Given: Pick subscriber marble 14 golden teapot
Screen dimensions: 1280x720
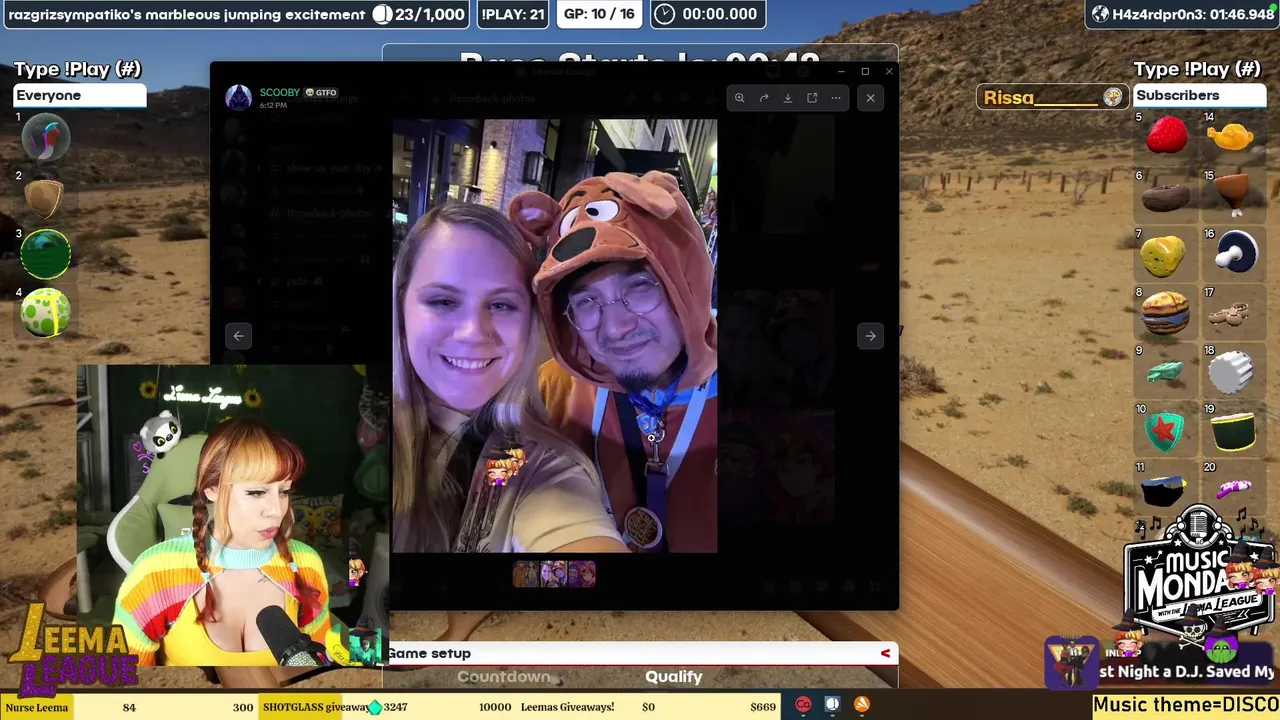Looking at the screenshot, I should [x=1230, y=136].
